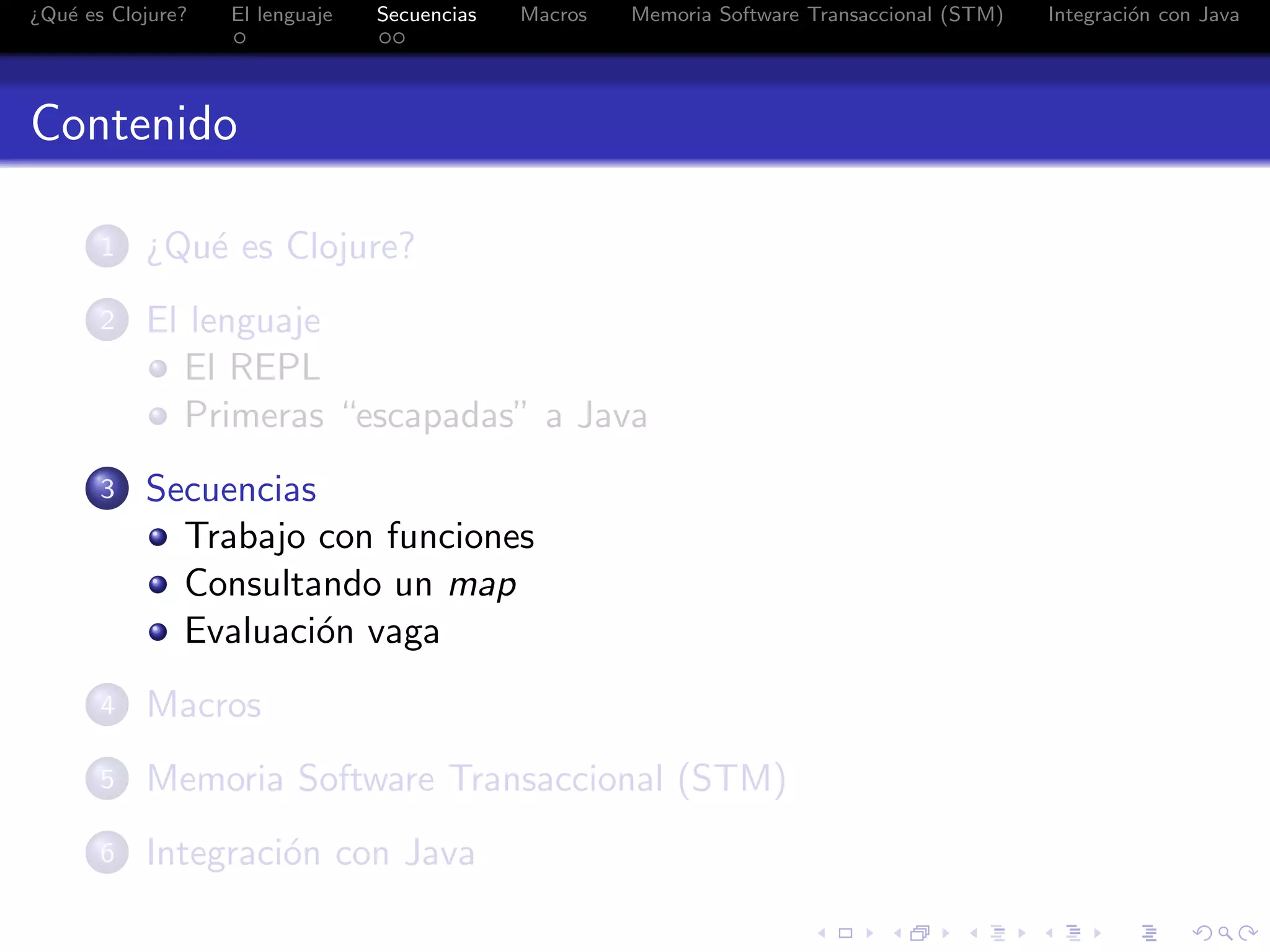Jump to 'Evaluación vaga' subsection
1270x952 pixels.
[313, 632]
